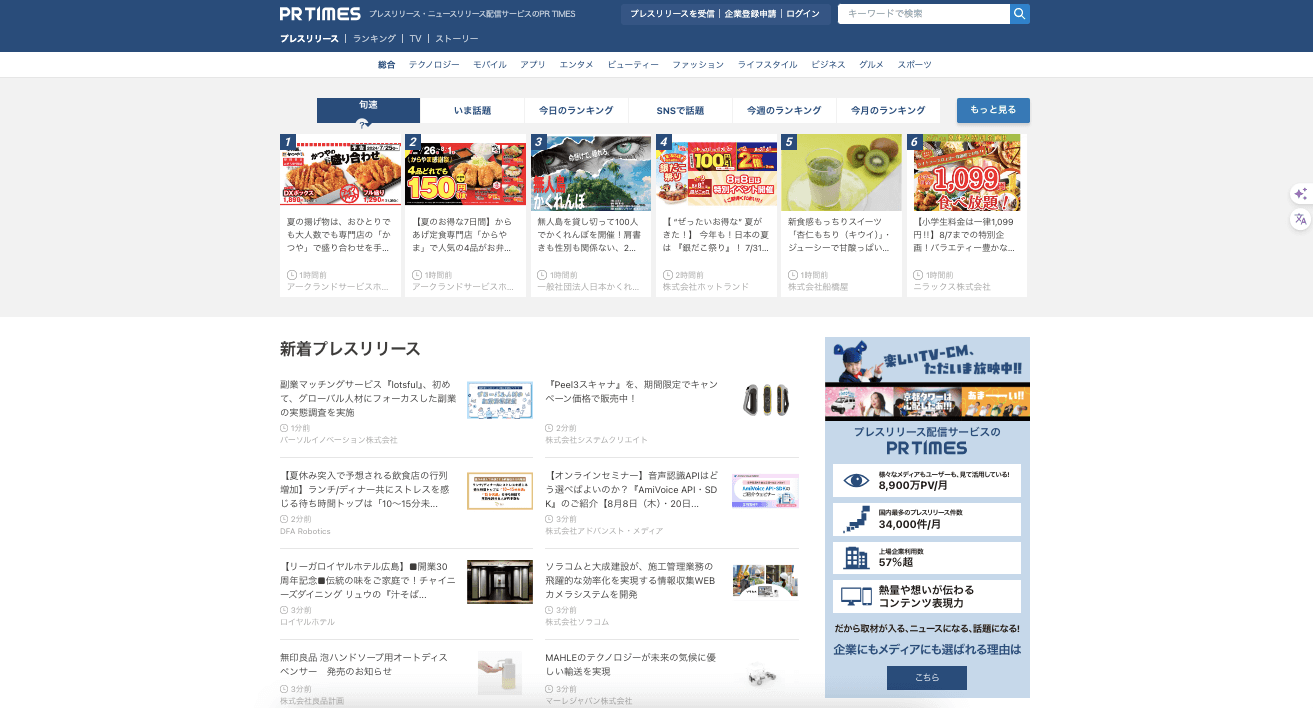Switch to the 旬速 tab
Image resolution: width=1313 pixels, height=708 pixels.
click(368, 110)
